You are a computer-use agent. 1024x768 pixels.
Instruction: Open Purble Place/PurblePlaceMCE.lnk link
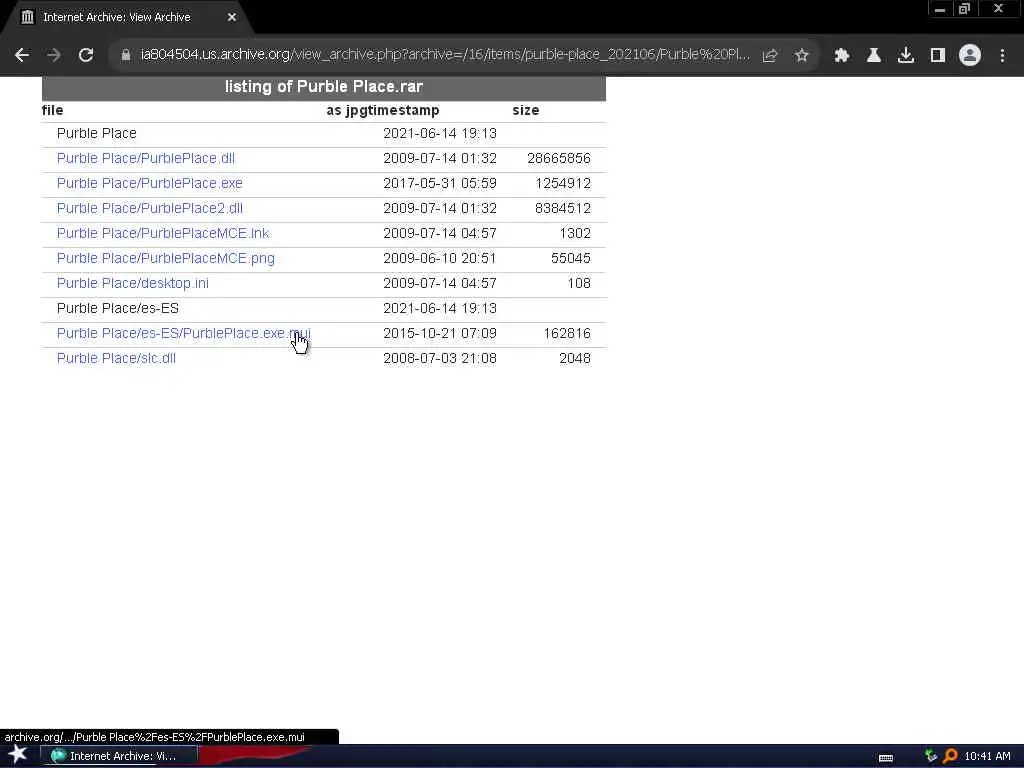pyautogui.click(x=163, y=233)
